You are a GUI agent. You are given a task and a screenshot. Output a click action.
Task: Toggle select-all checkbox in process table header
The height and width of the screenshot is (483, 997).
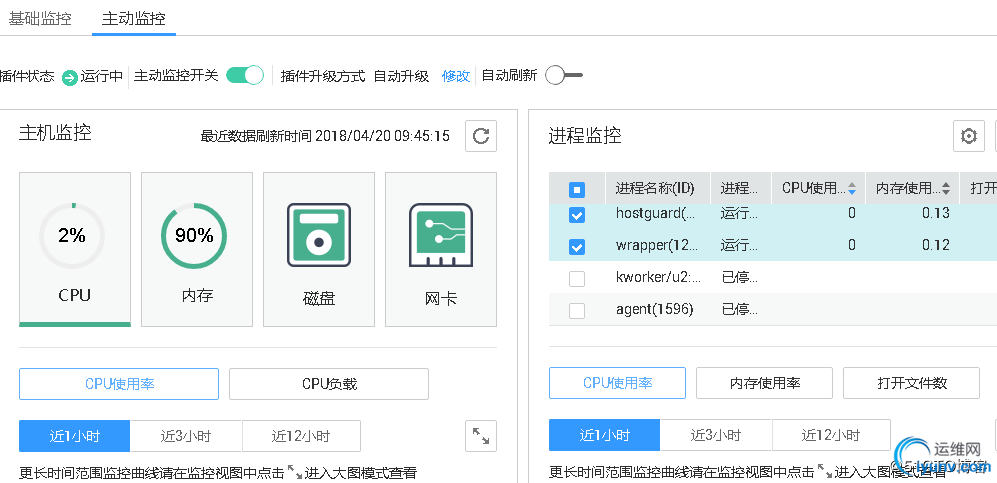click(577, 189)
